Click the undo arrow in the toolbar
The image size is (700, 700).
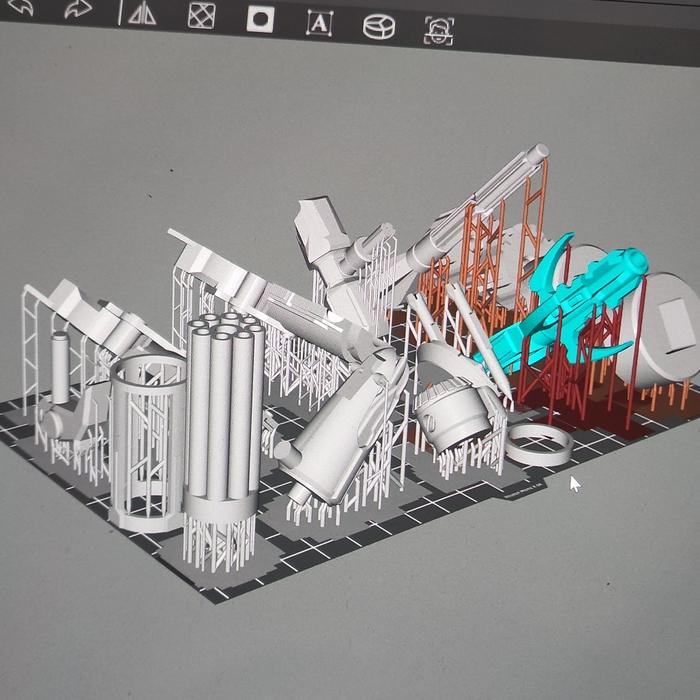coord(22,12)
